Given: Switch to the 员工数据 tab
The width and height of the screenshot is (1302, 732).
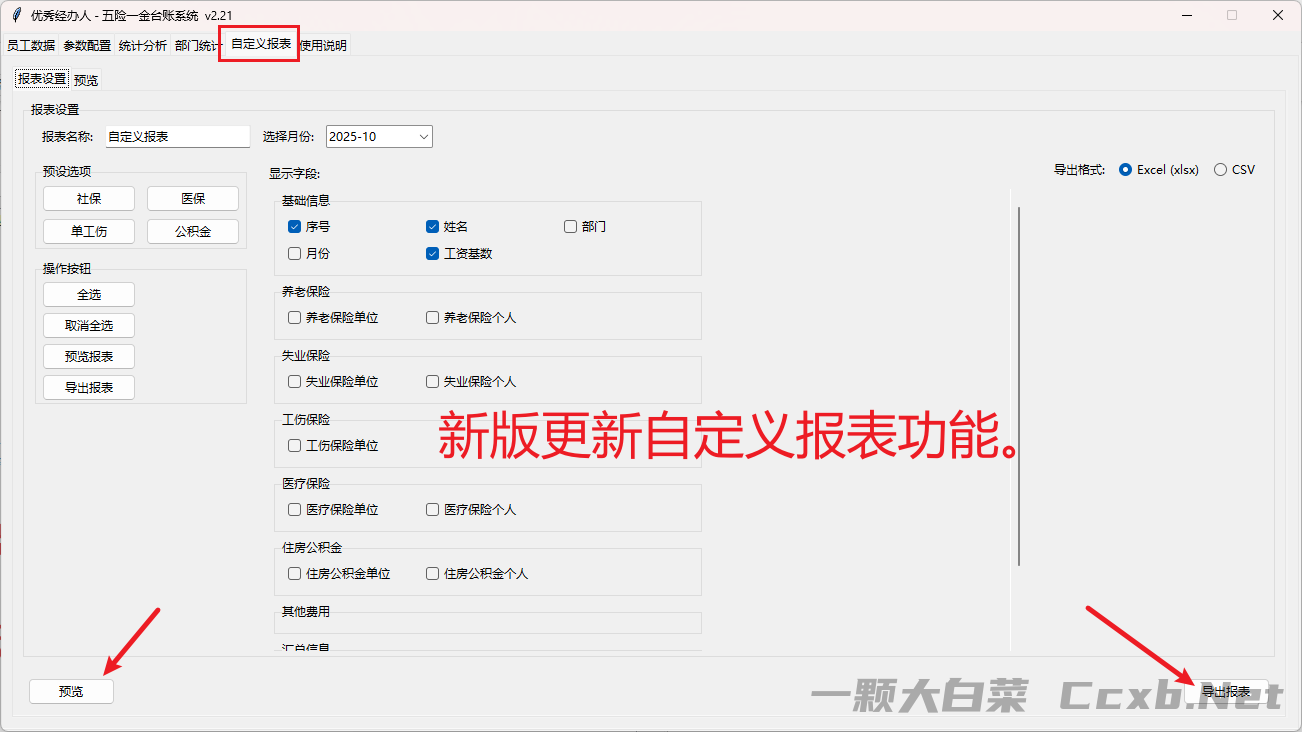Looking at the screenshot, I should click(31, 46).
